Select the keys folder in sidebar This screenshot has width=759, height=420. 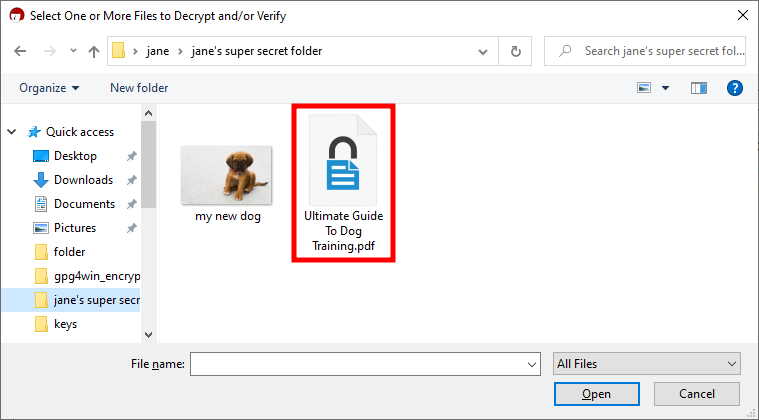[65, 324]
